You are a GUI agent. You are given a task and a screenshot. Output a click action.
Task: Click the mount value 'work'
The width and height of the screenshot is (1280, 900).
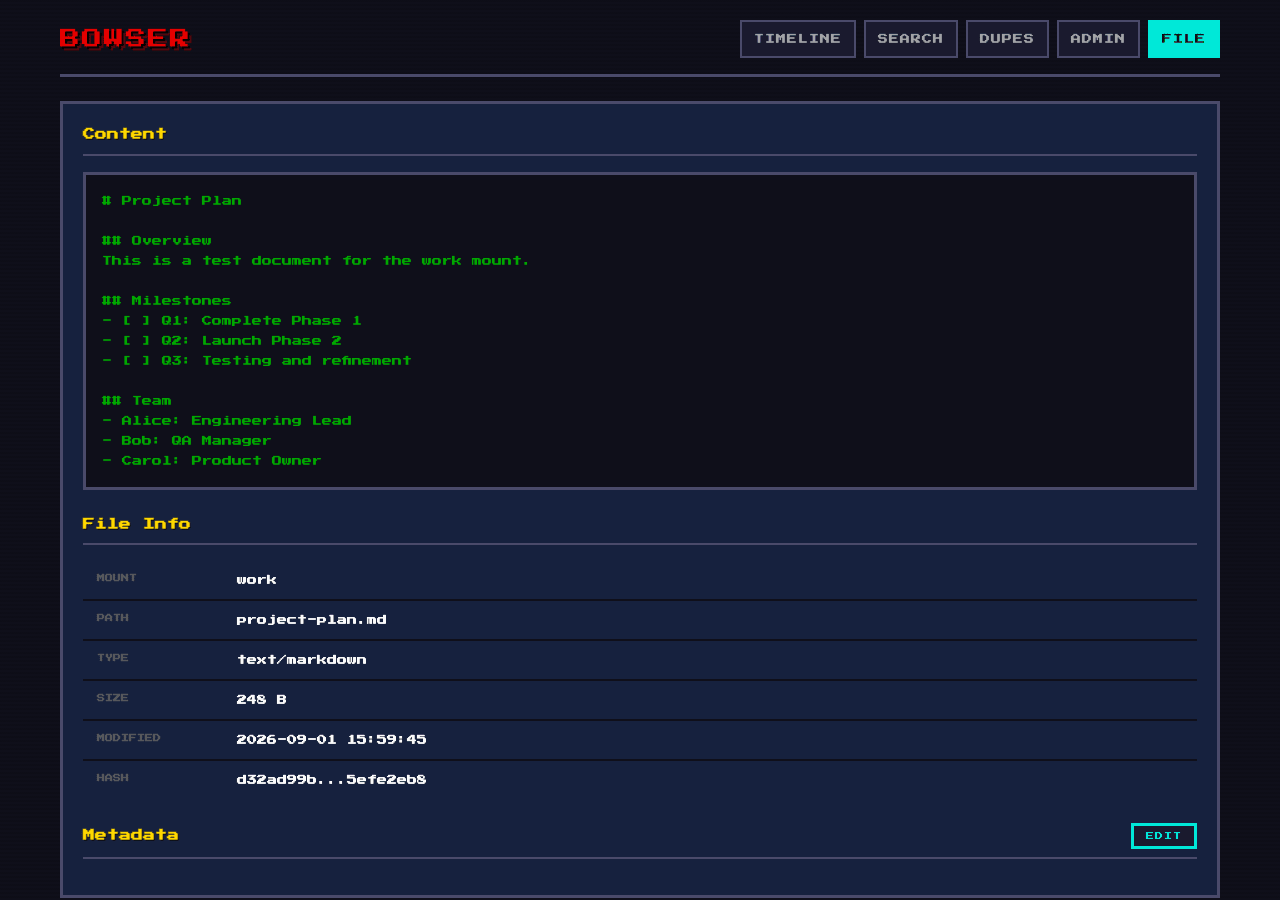tap(257, 580)
